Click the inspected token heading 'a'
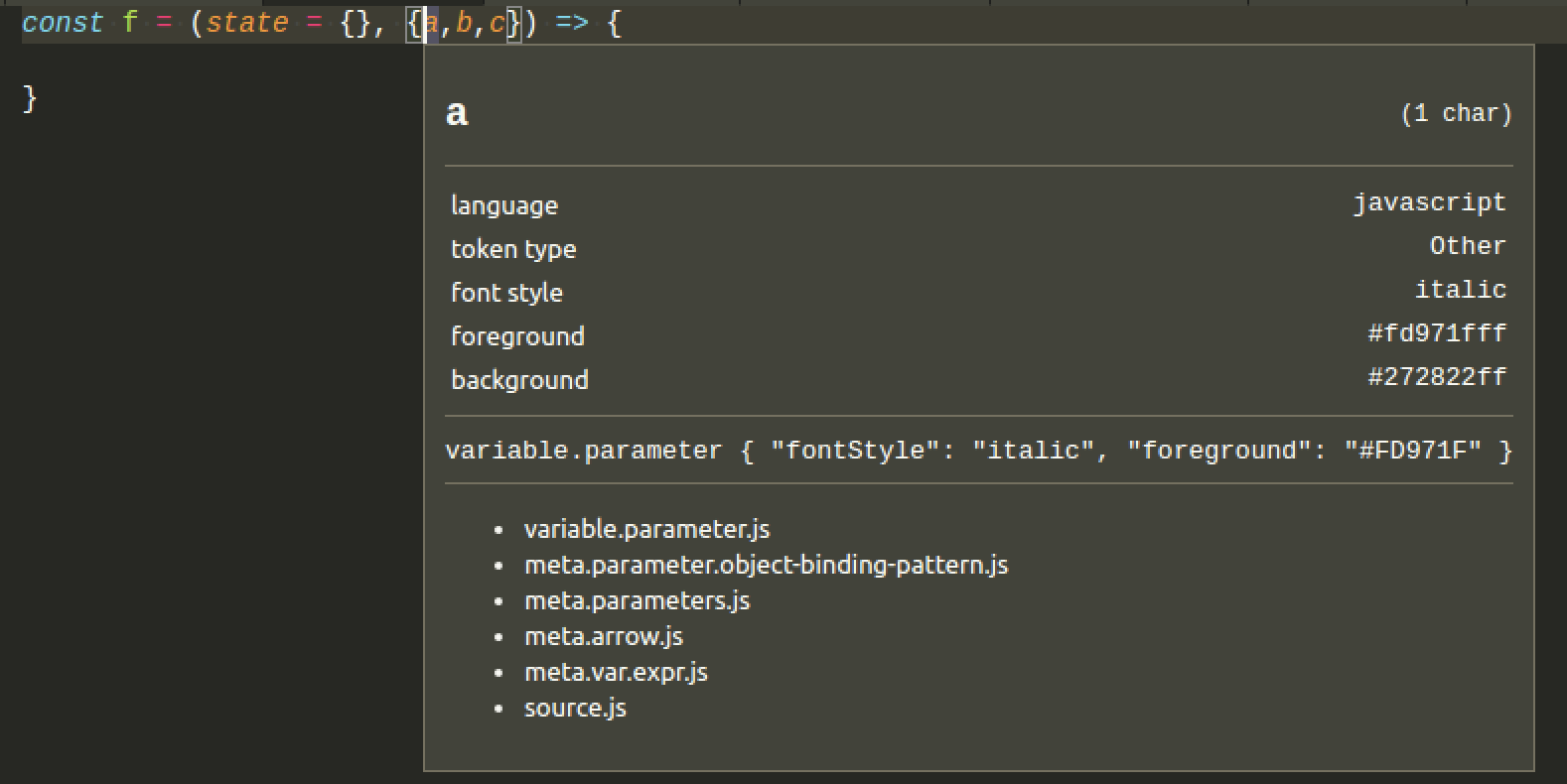Viewport: 1567px width, 784px height. click(457, 112)
